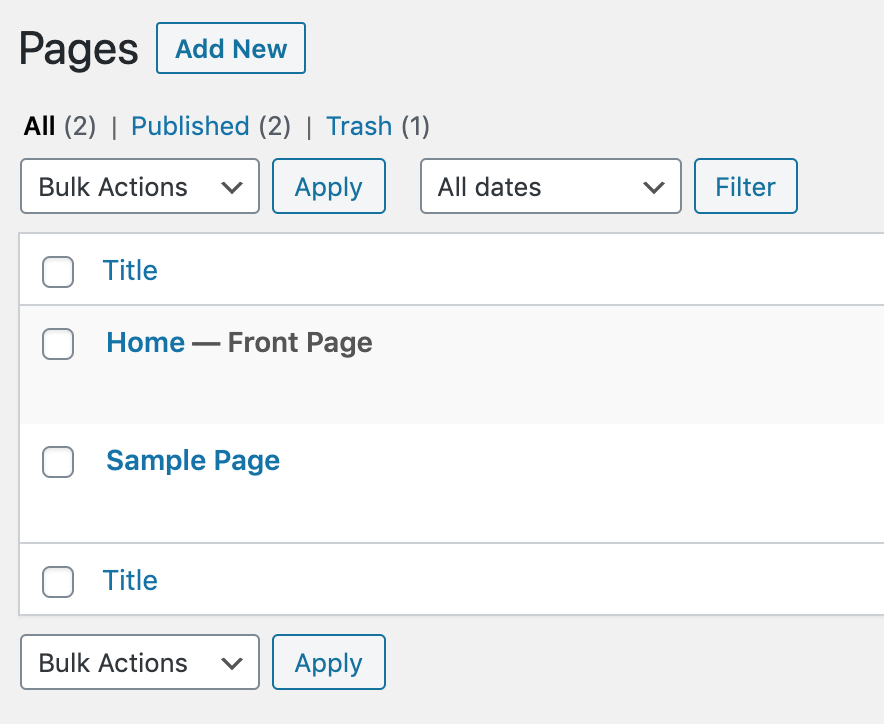Click the bottom Title column header
The height and width of the screenshot is (724, 884).
(x=130, y=580)
